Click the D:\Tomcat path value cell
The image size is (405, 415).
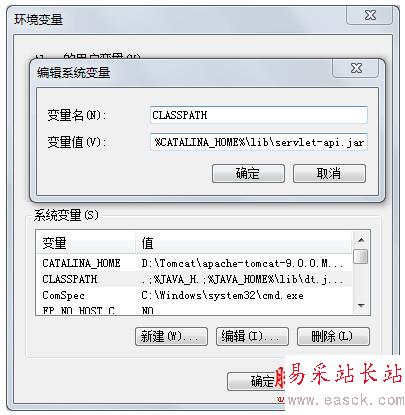point(242,263)
